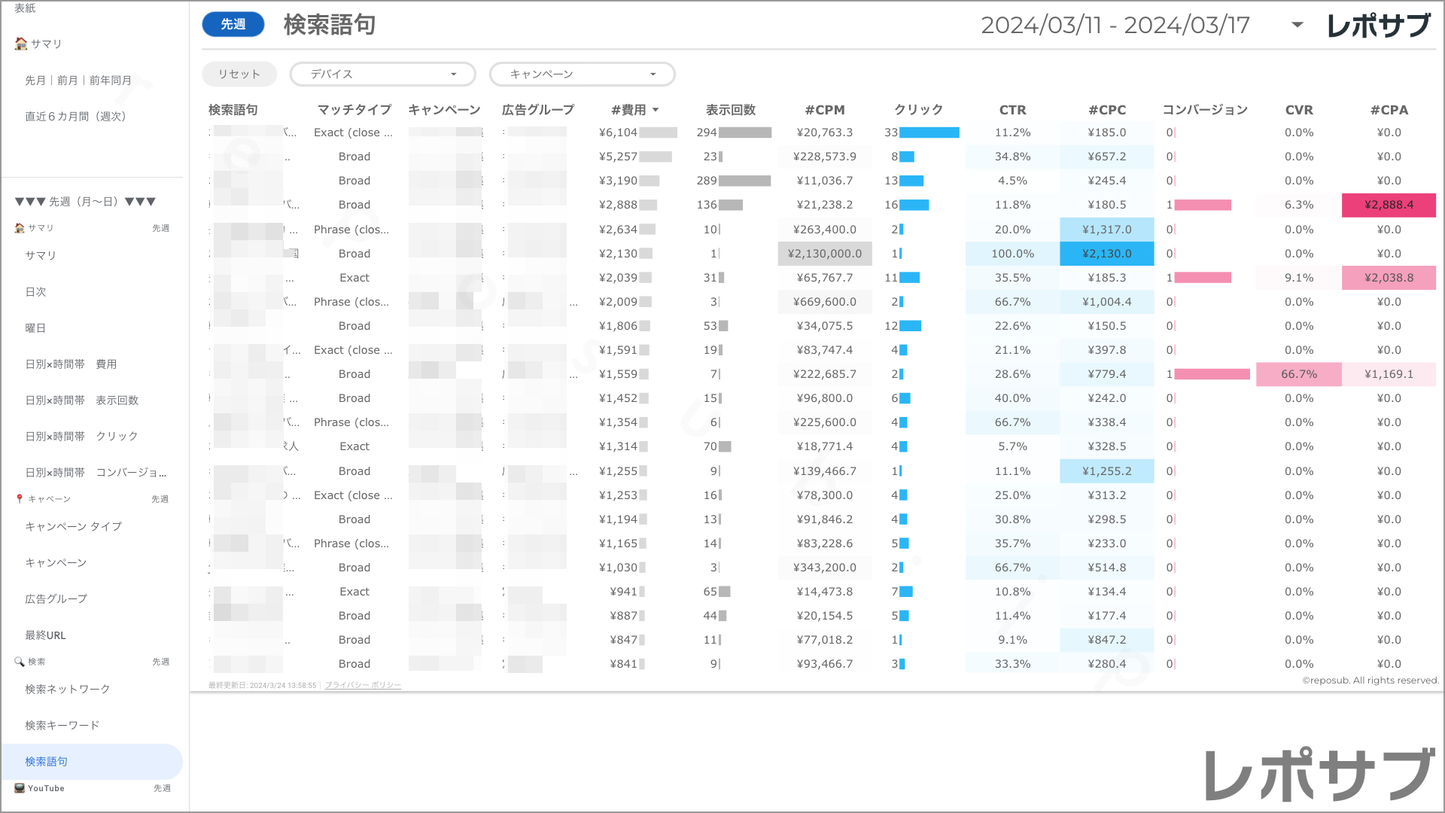Click the レポサブ logo at top right

(x=1378, y=26)
